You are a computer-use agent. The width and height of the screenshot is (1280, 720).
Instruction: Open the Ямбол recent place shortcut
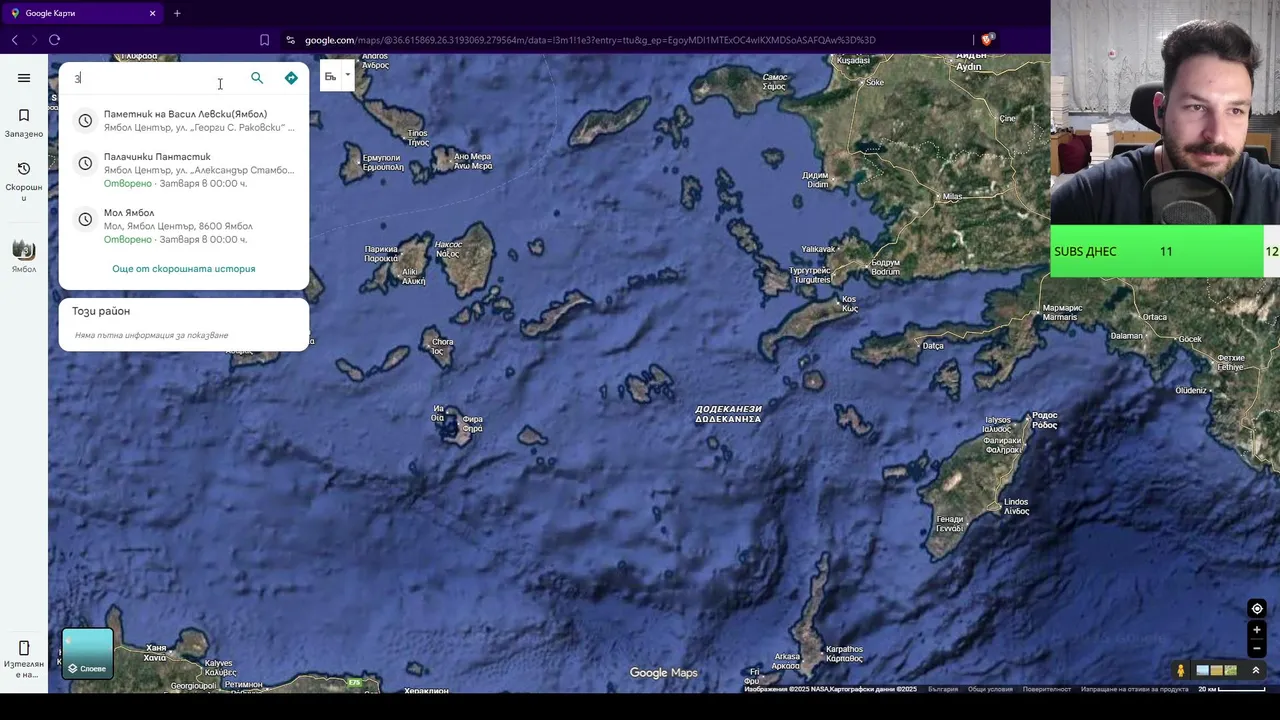click(24, 256)
